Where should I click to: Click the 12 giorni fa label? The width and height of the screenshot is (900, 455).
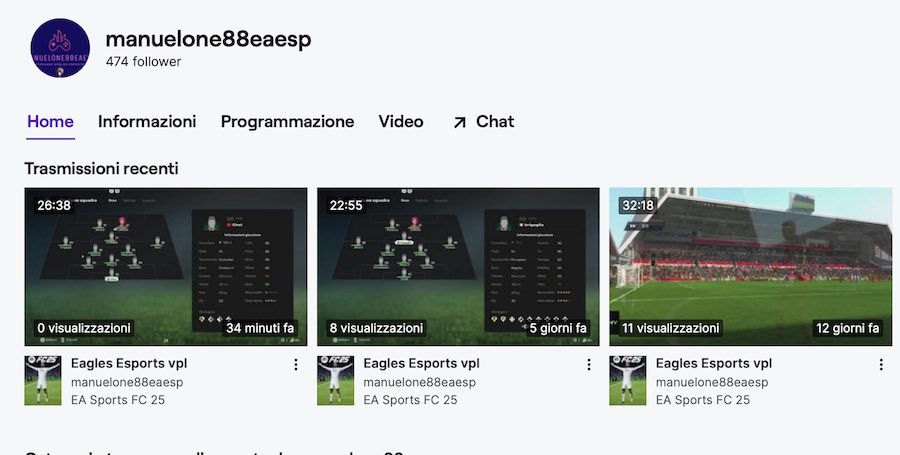pyautogui.click(x=848, y=328)
